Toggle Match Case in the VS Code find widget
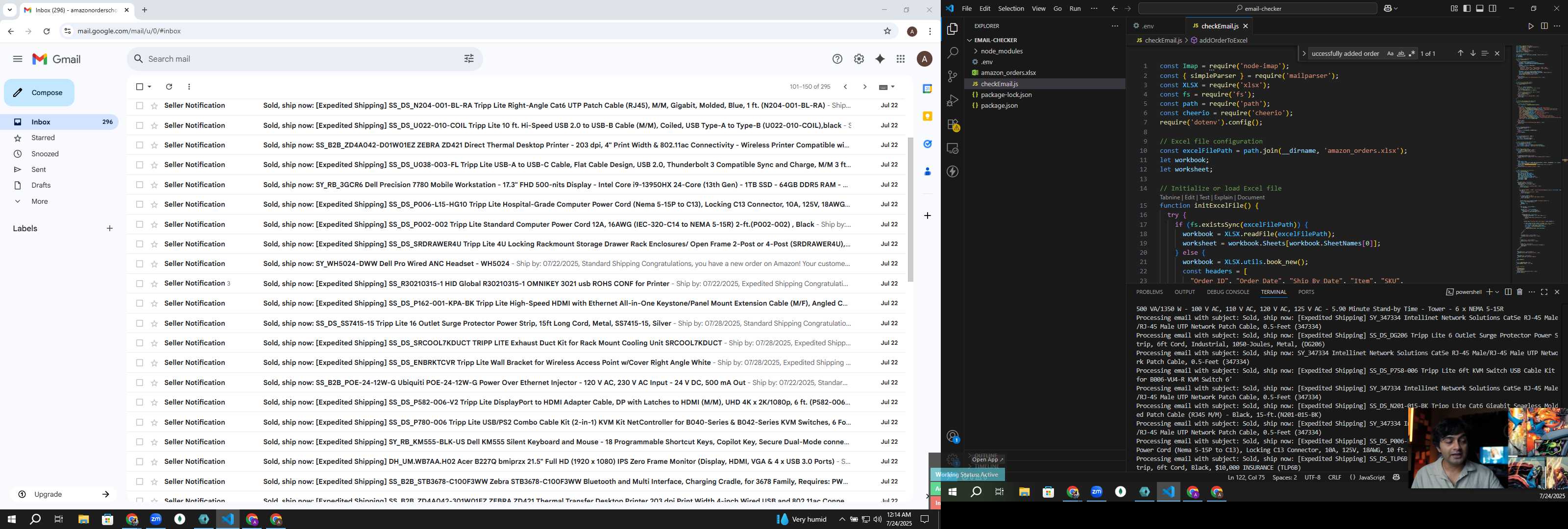 point(1390,53)
